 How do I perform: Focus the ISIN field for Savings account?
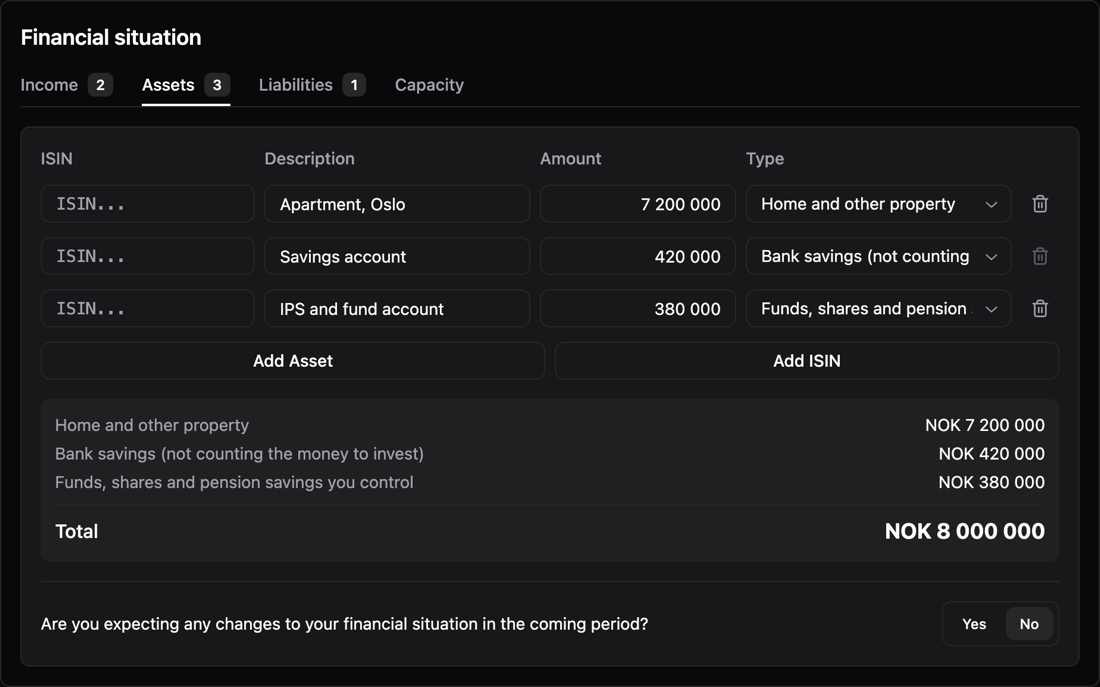pyautogui.click(x=147, y=256)
